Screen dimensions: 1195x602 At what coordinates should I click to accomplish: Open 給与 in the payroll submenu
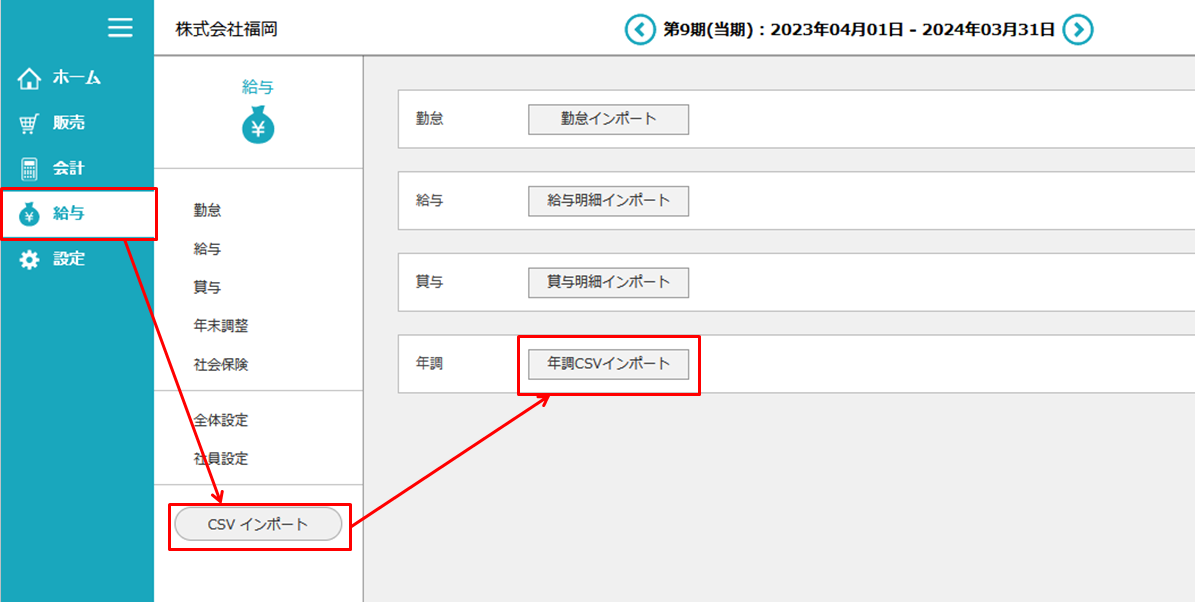(x=208, y=249)
